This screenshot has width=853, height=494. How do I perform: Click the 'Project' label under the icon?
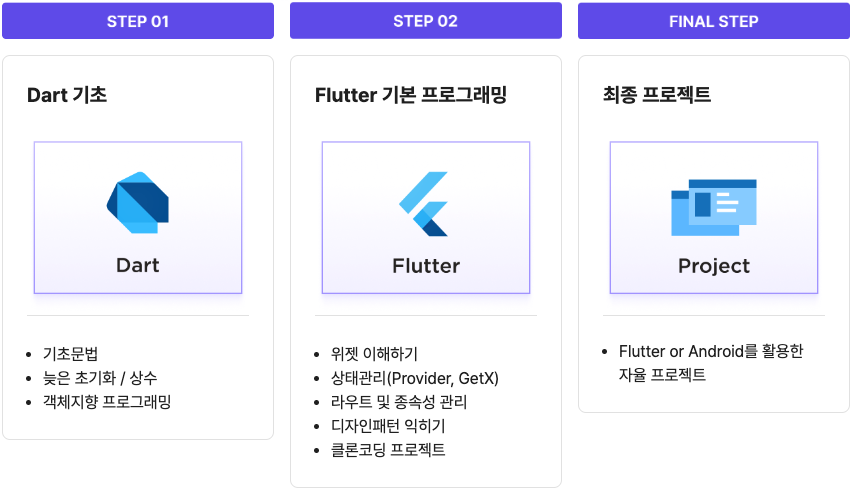(x=714, y=265)
